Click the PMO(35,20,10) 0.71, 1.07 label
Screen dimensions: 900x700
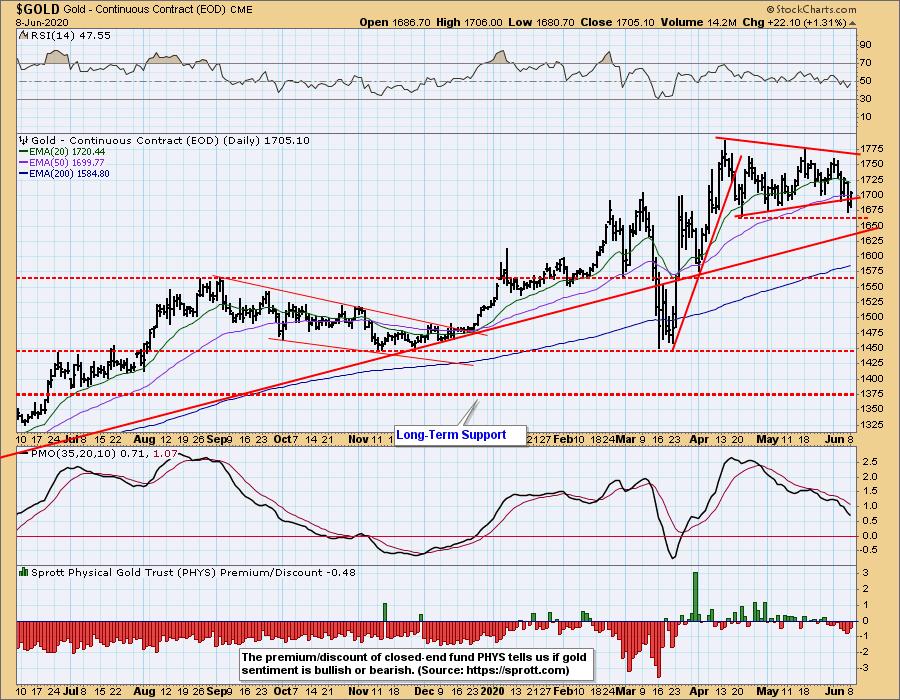[x=104, y=453]
